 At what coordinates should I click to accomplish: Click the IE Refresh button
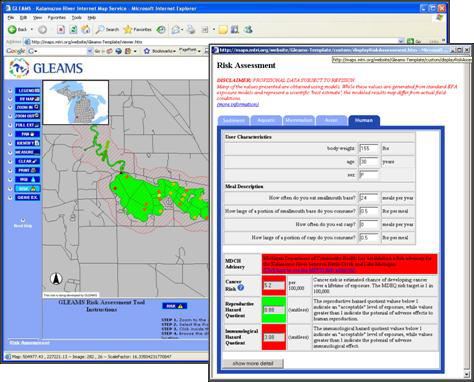pos(73,30)
